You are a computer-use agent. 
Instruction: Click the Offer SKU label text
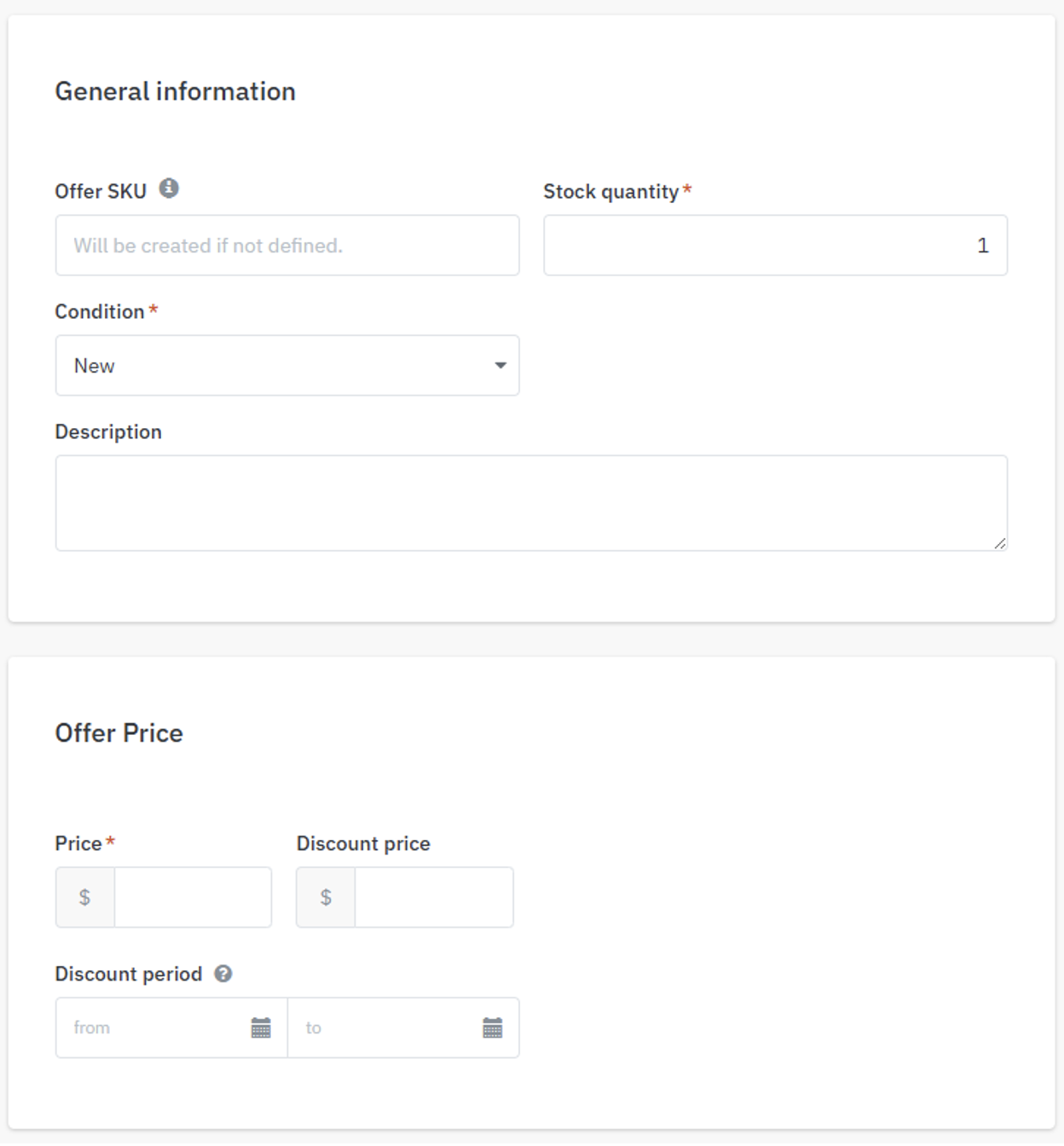point(101,191)
